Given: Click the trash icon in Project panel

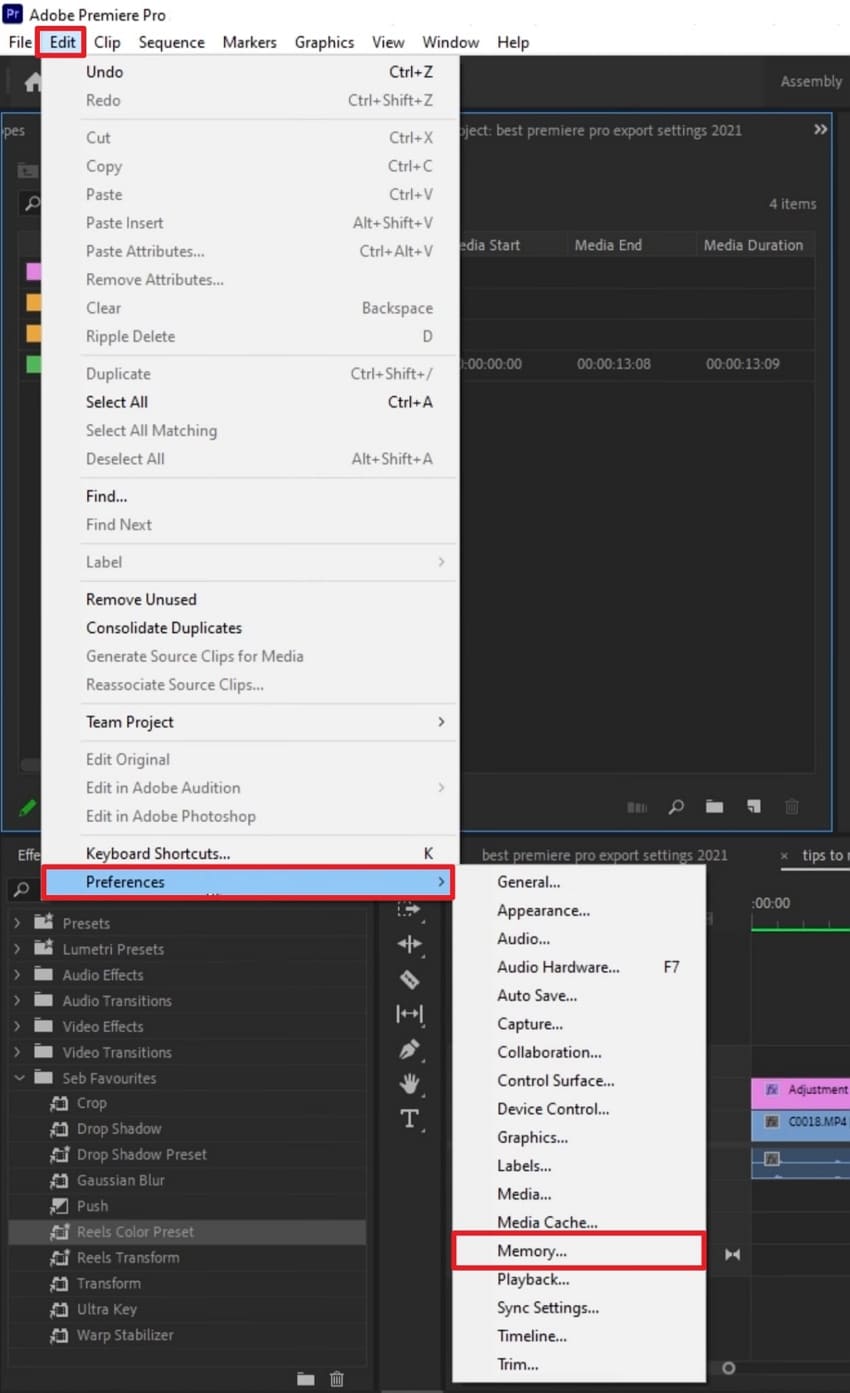Looking at the screenshot, I should pos(792,807).
